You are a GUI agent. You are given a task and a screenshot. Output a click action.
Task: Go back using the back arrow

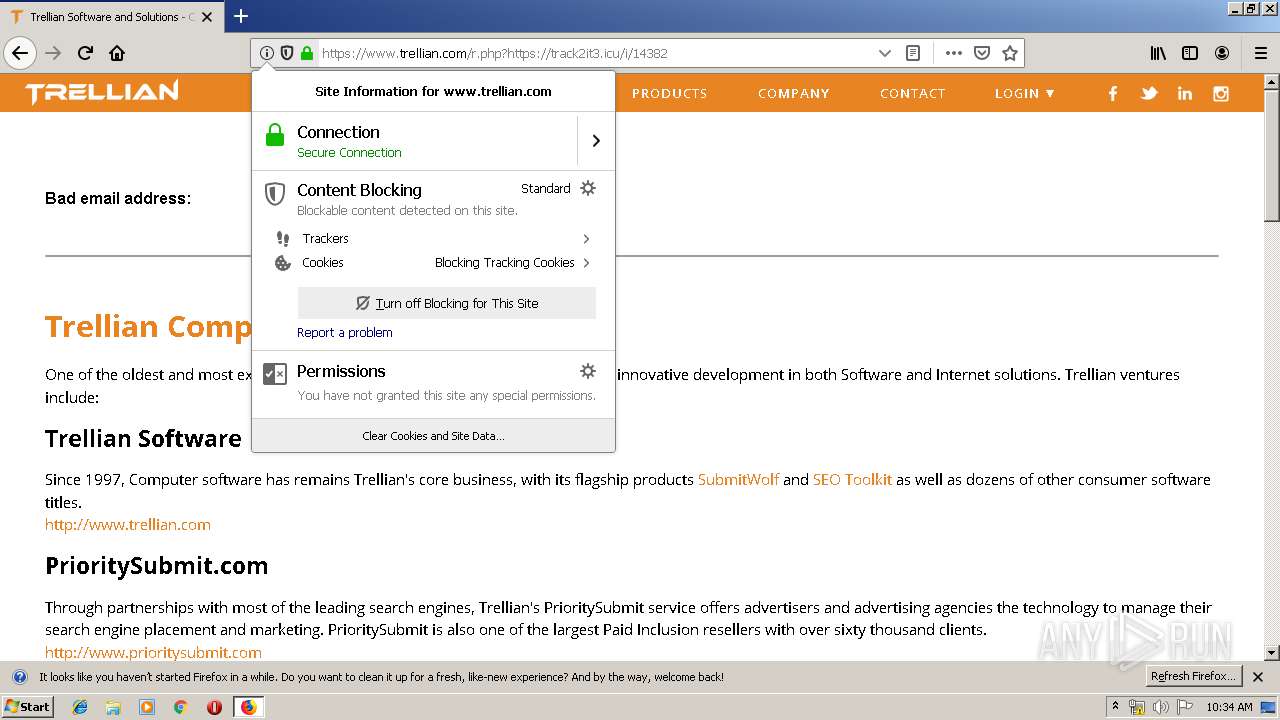(x=20, y=53)
